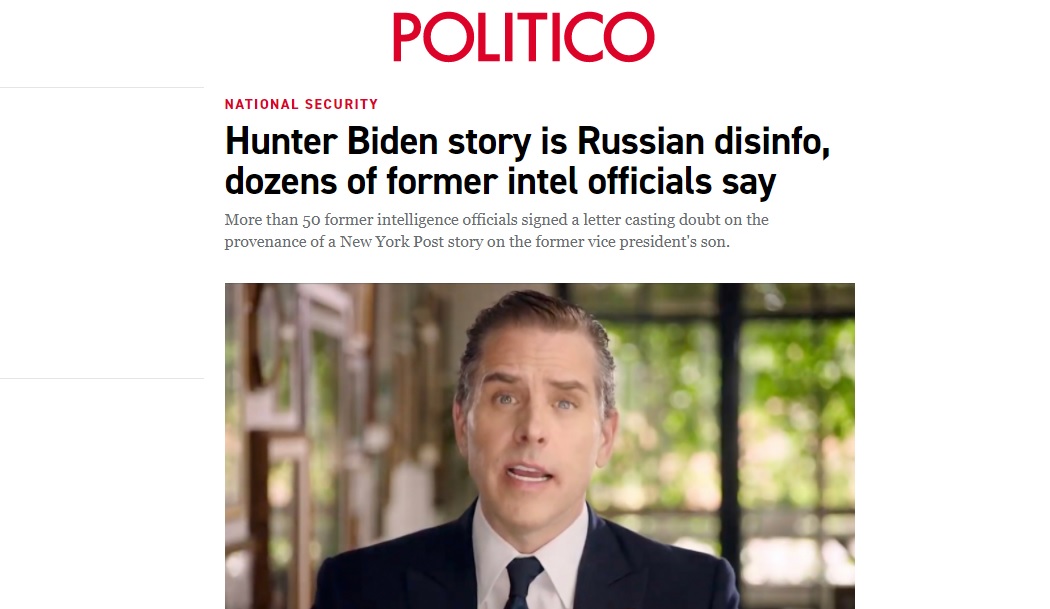
Task: Click the subheadline starting "More than 50"
Action: pyautogui.click(x=496, y=230)
